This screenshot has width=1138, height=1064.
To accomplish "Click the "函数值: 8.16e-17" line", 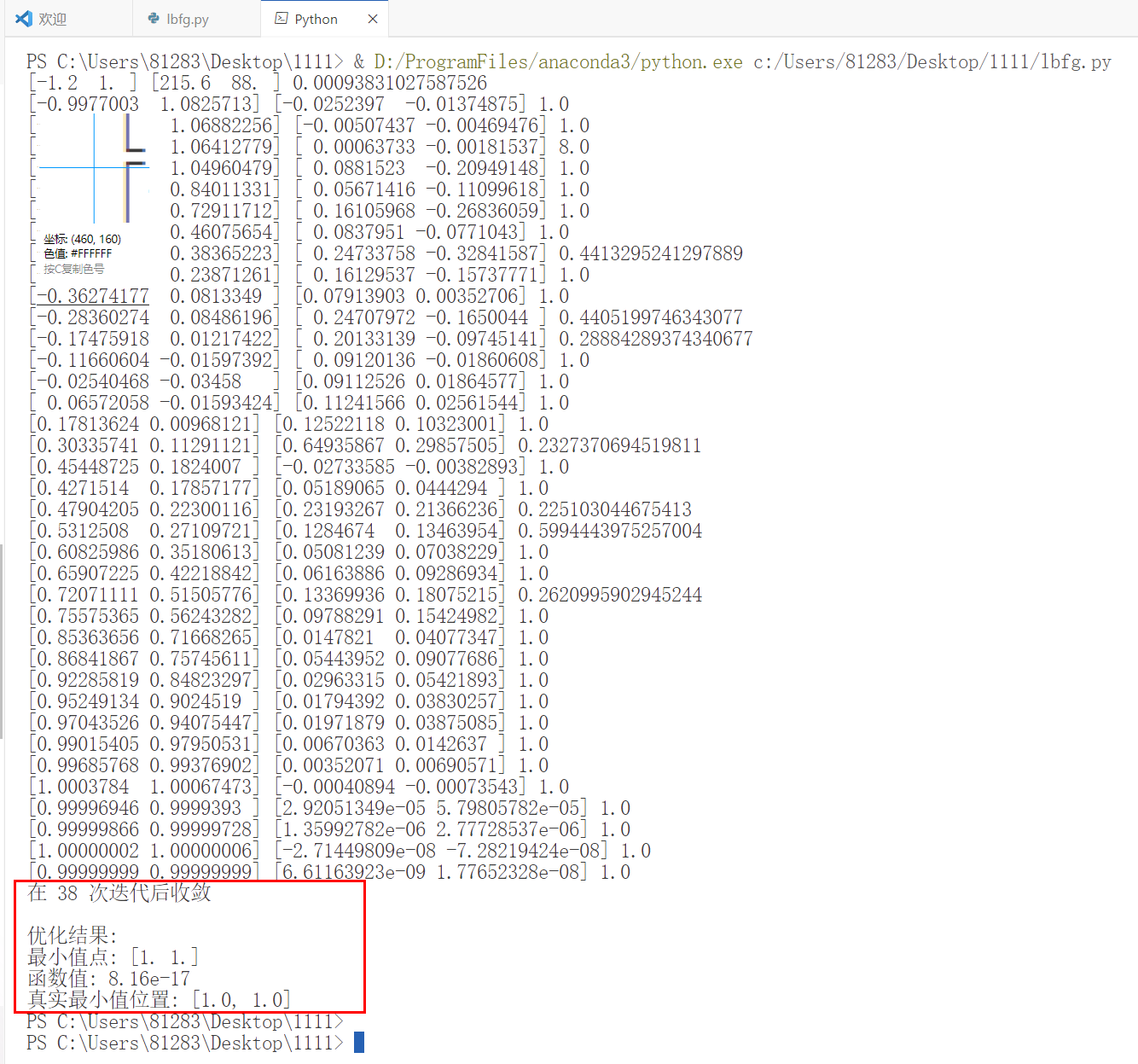I will click(109, 979).
